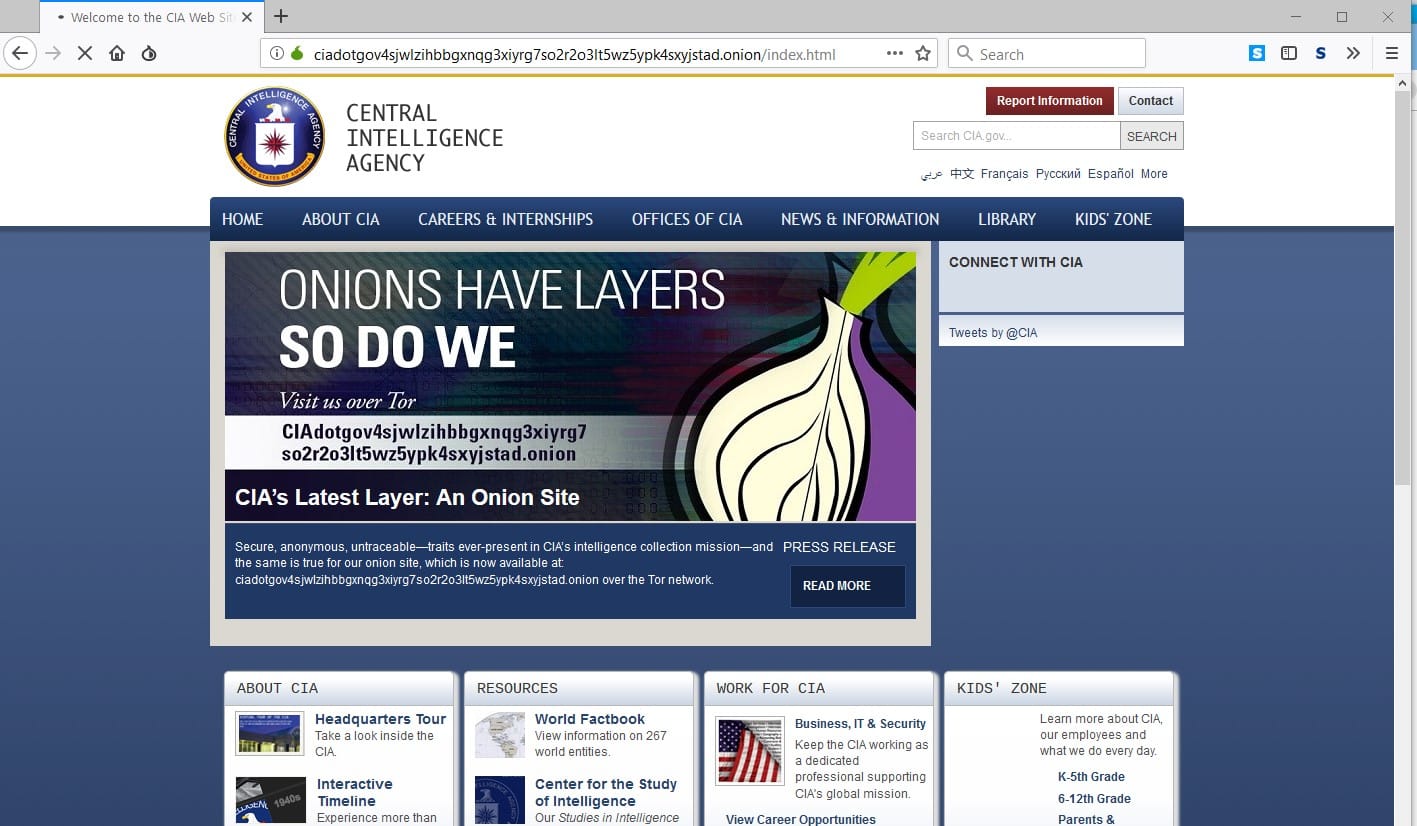Click the blue S extension icon
Image resolution: width=1417 pixels, height=826 pixels.
[x=1257, y=54]
